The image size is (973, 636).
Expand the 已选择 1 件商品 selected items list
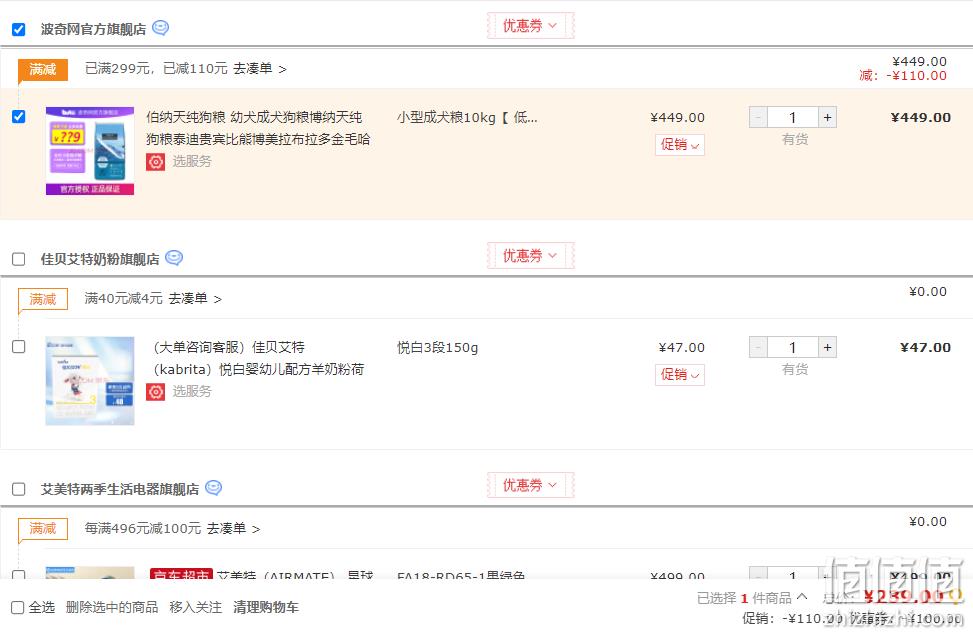tap(752, 598)
